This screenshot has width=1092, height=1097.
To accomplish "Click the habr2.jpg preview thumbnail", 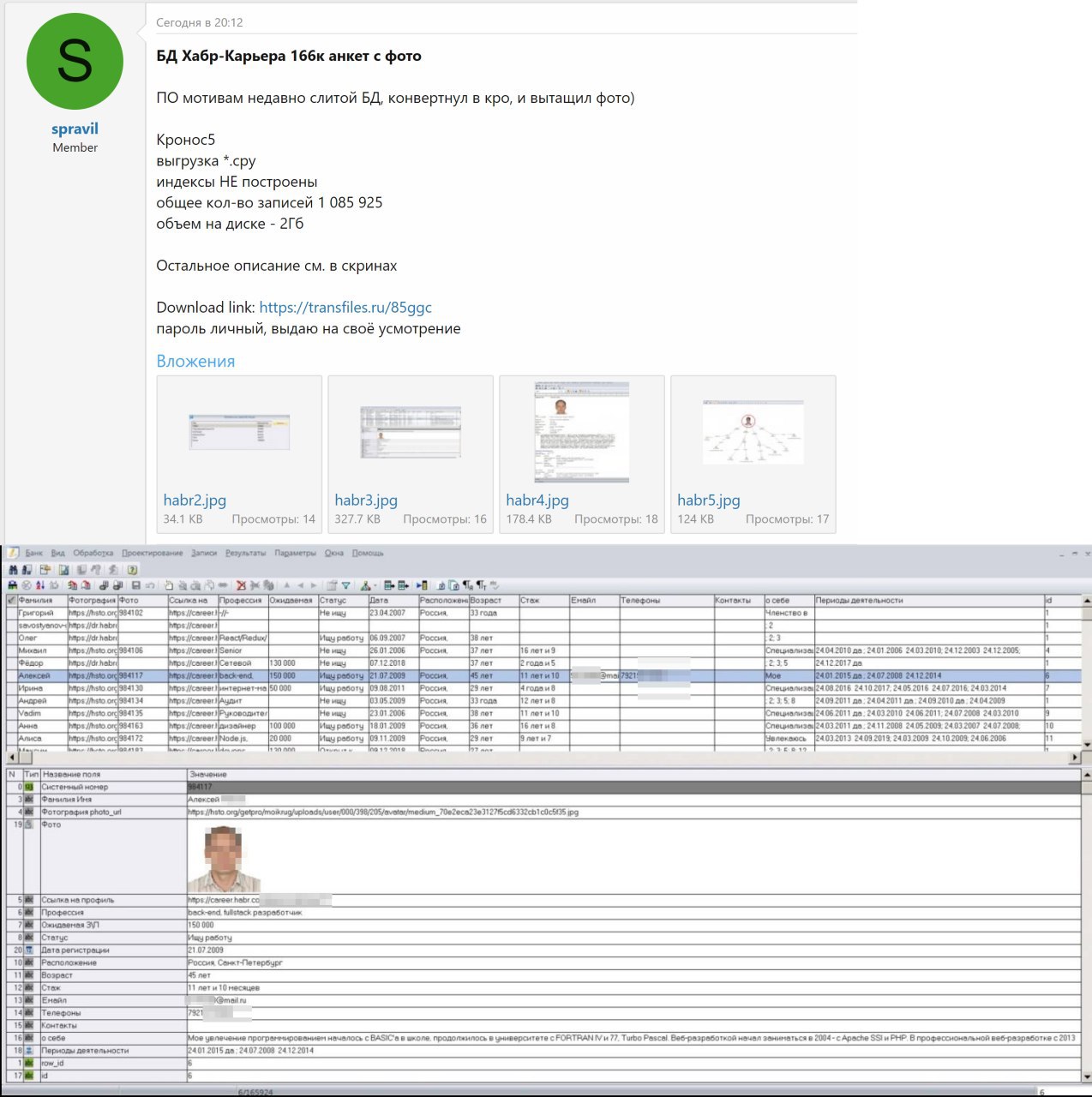I will 239,432.
